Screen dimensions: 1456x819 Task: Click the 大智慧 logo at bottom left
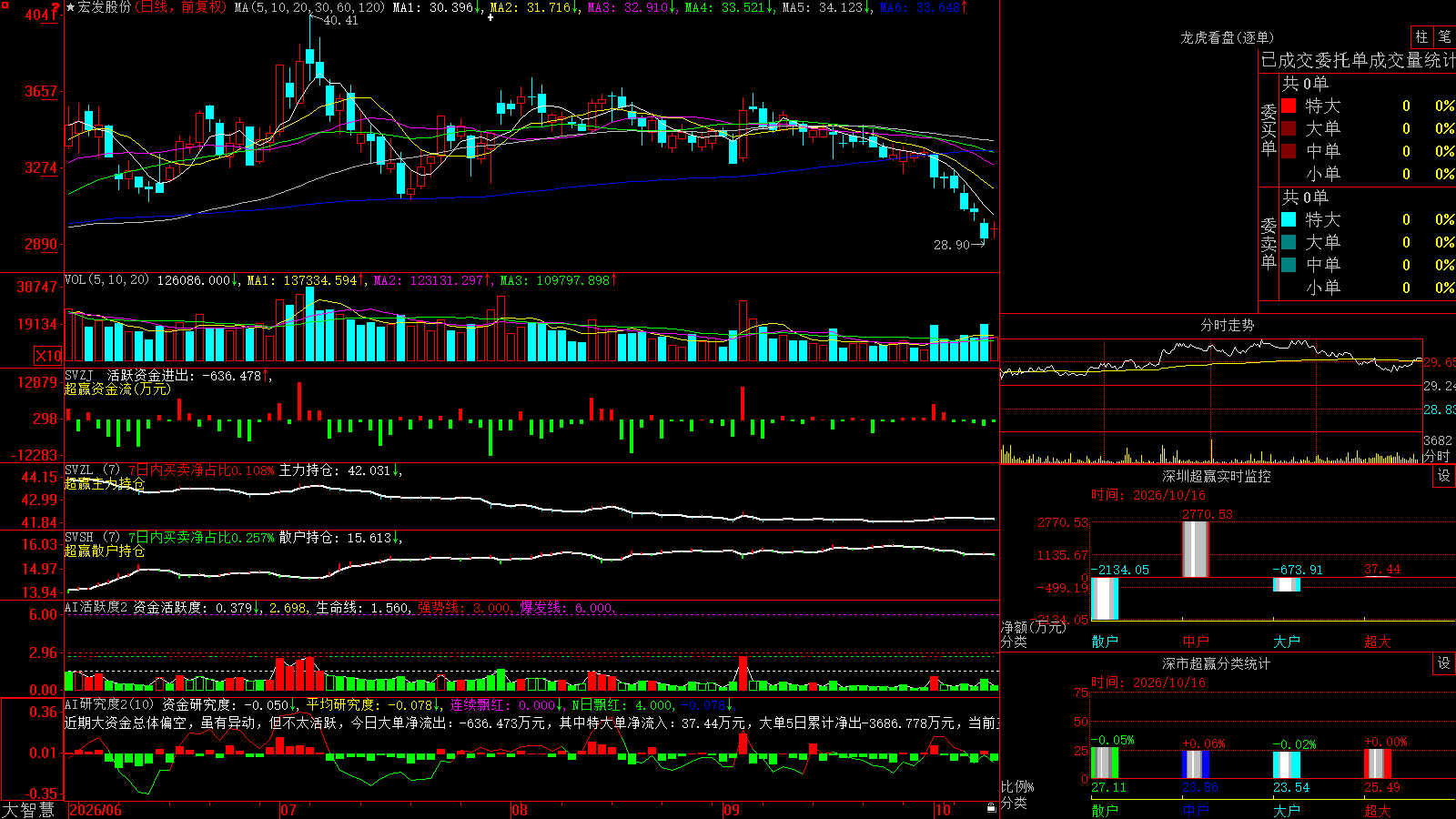(x=28, y=810)
